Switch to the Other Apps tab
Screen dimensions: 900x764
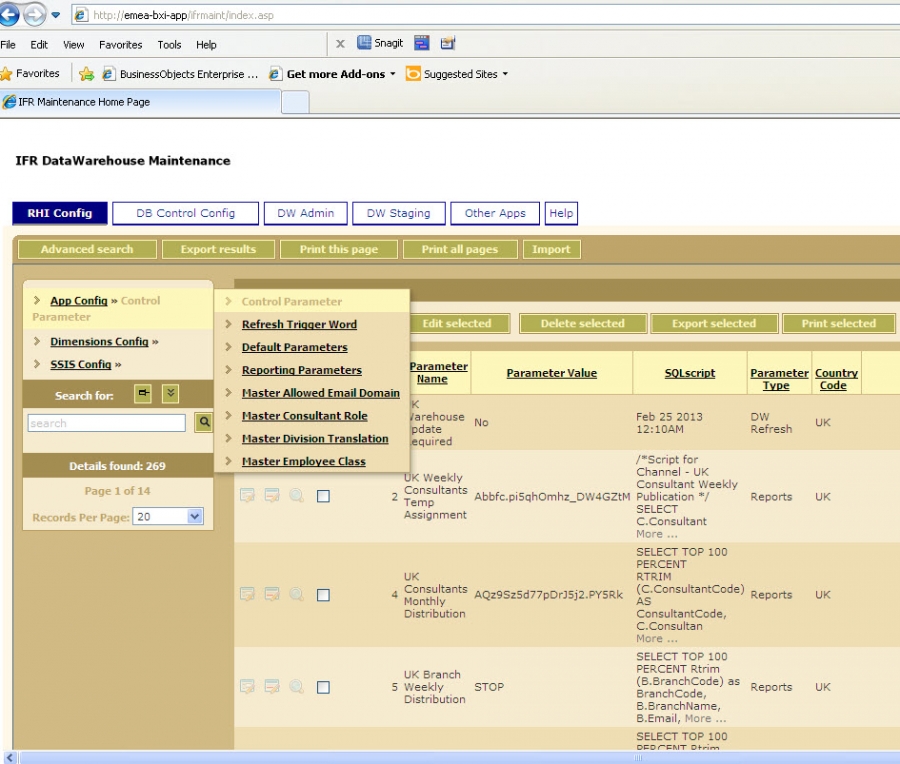(495, 213)
